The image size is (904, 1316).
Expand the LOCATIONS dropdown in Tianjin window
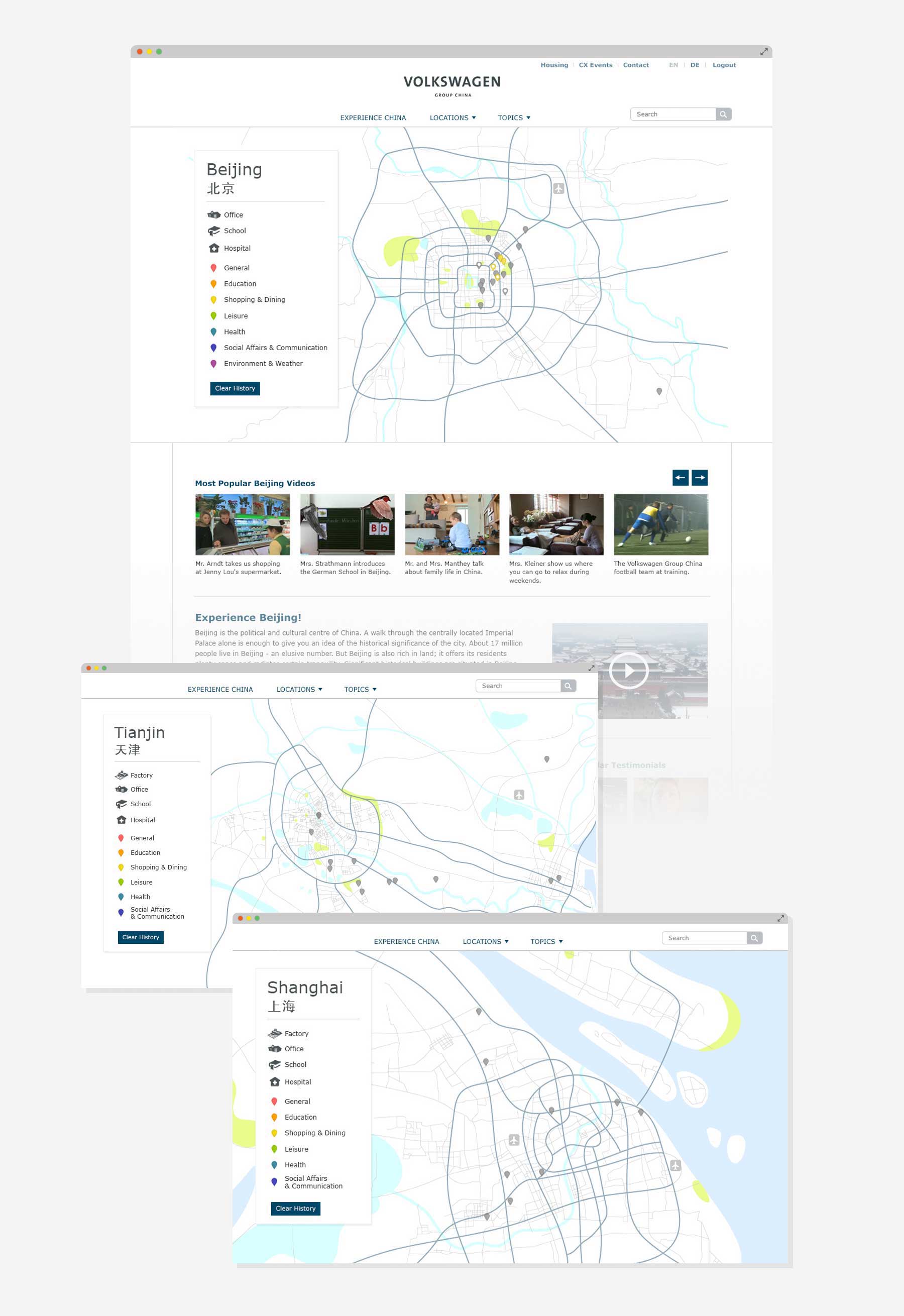click(299, 690)
